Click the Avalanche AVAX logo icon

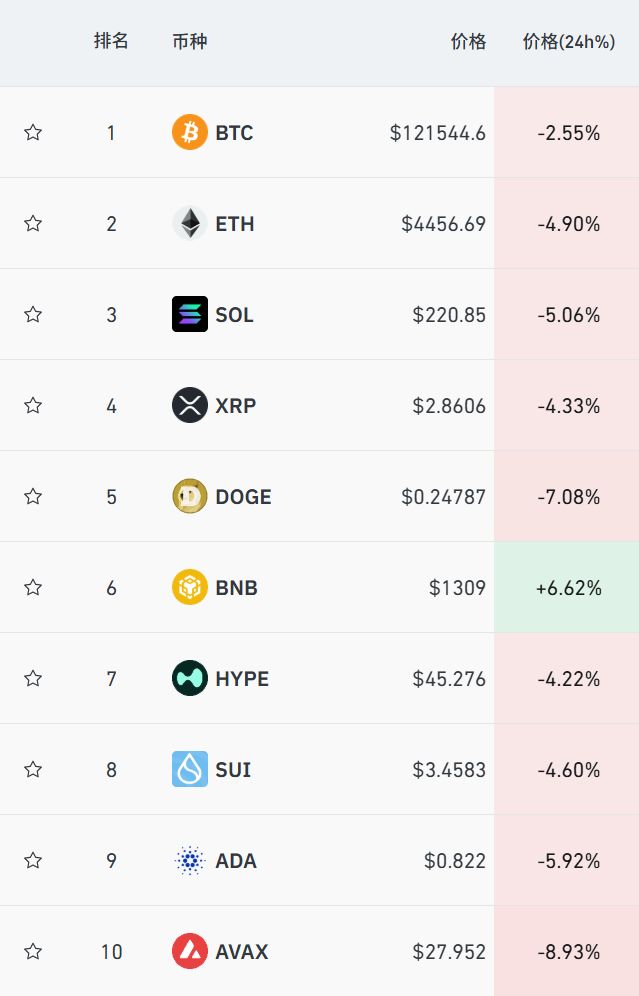click(190, 951)
